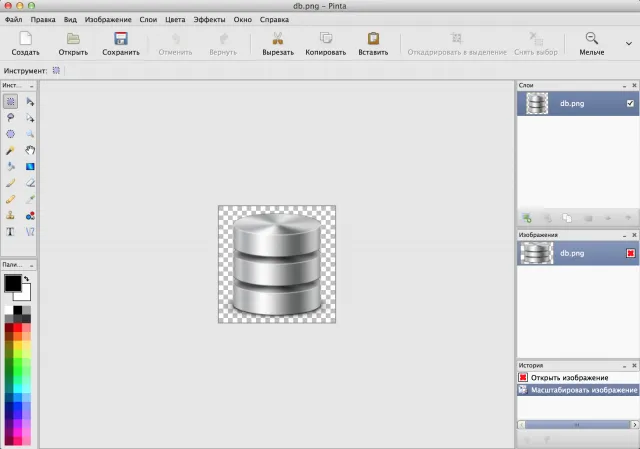Click the Мельче zoom out button
The height and width of the screenshot is (449, 640).
click(x=591, y=44)
